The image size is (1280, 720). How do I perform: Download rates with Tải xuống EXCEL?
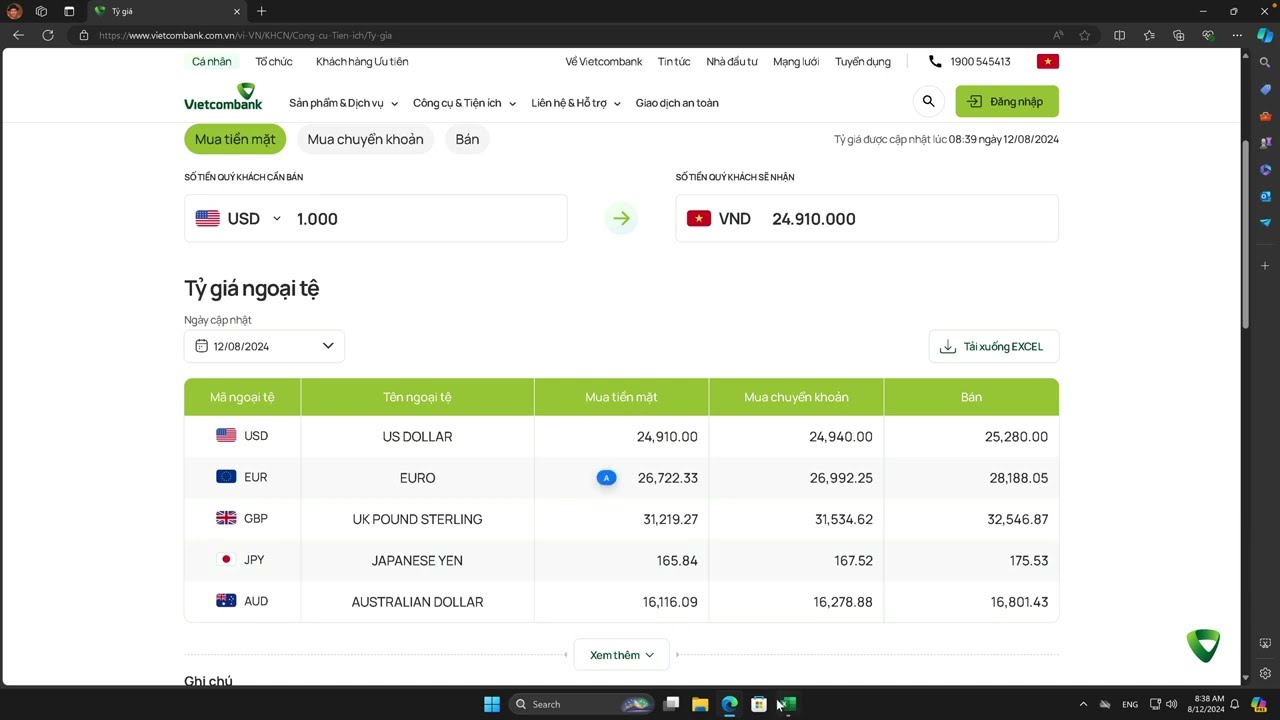click(x=993, y=346)
